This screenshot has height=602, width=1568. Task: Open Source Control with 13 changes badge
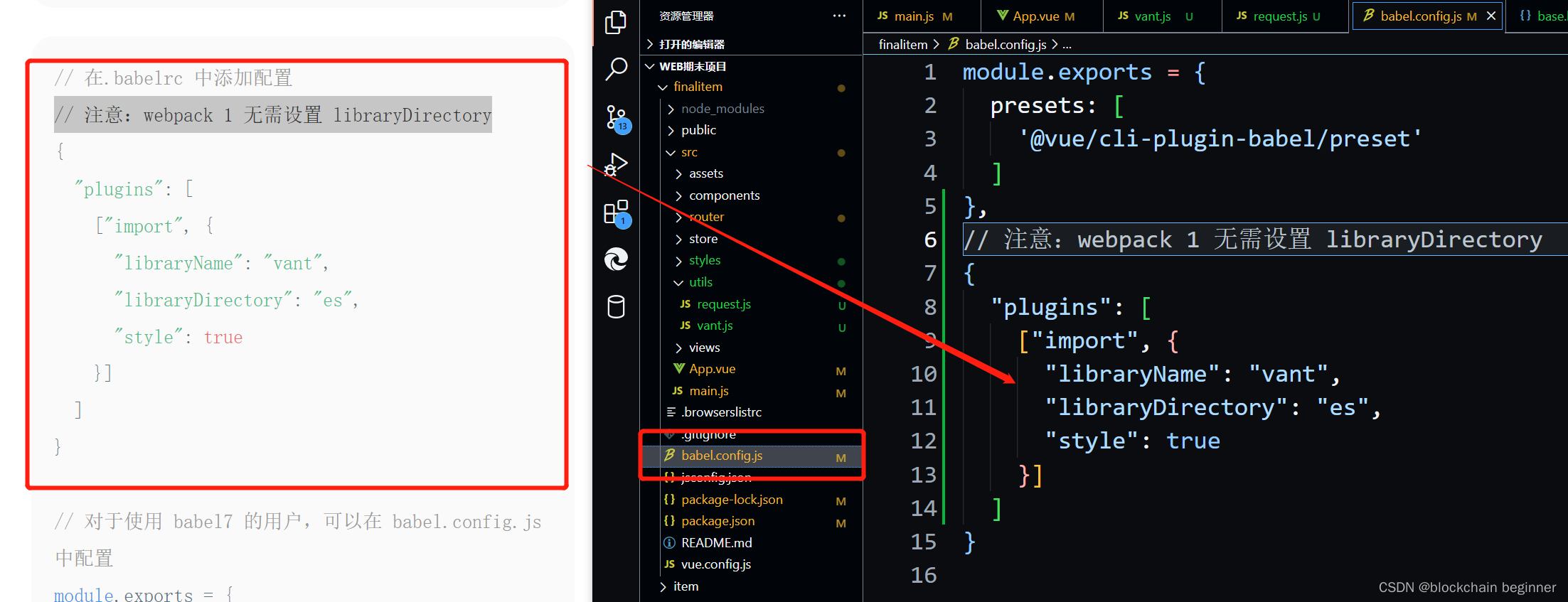coord(616,118)
